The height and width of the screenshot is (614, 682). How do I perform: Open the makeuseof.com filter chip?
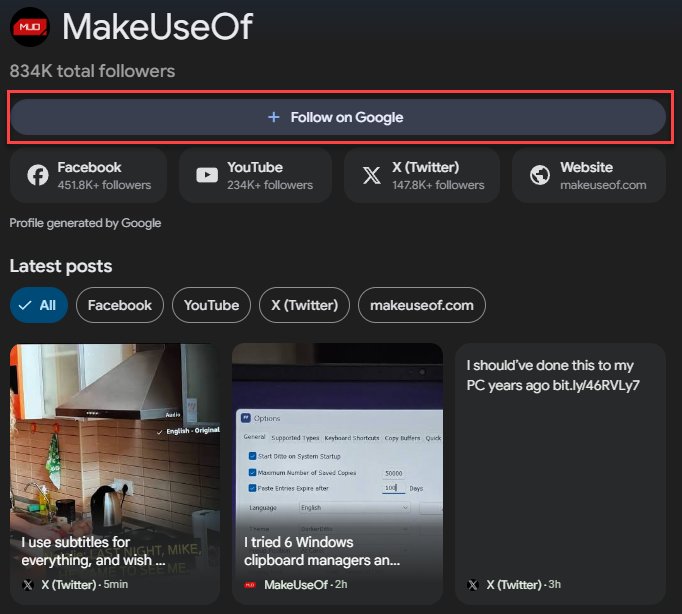tap(421, 305)
